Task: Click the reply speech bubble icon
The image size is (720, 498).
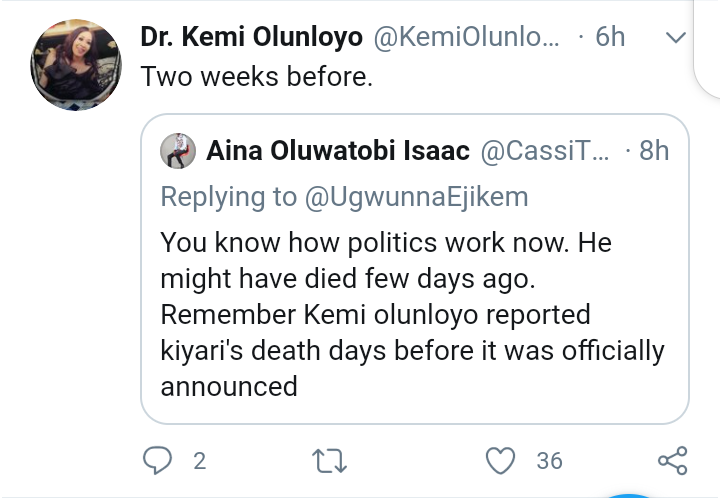Action: tap(158, 460)
